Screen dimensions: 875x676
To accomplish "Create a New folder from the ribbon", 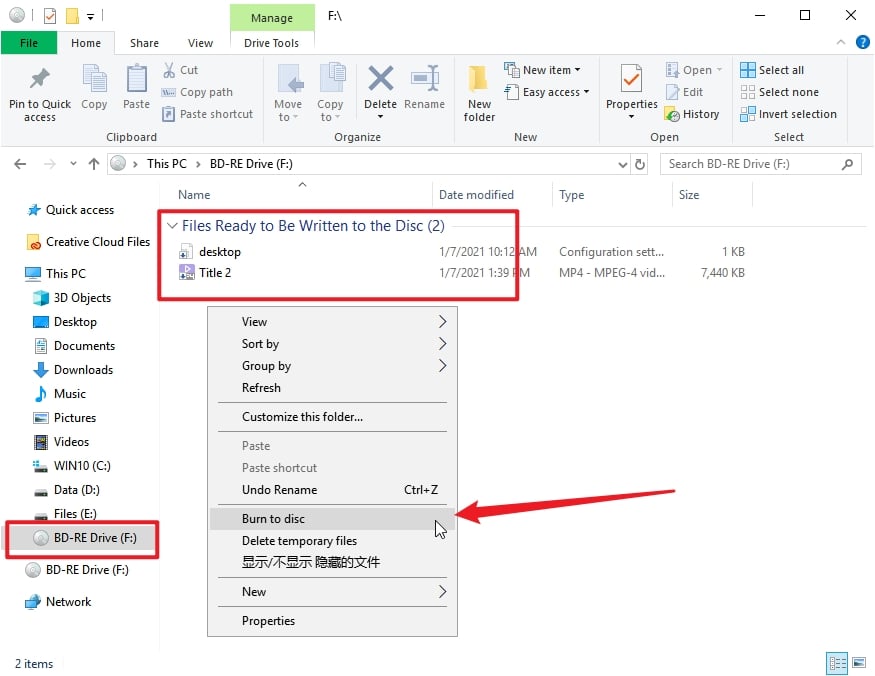I will tap(479, 92).
